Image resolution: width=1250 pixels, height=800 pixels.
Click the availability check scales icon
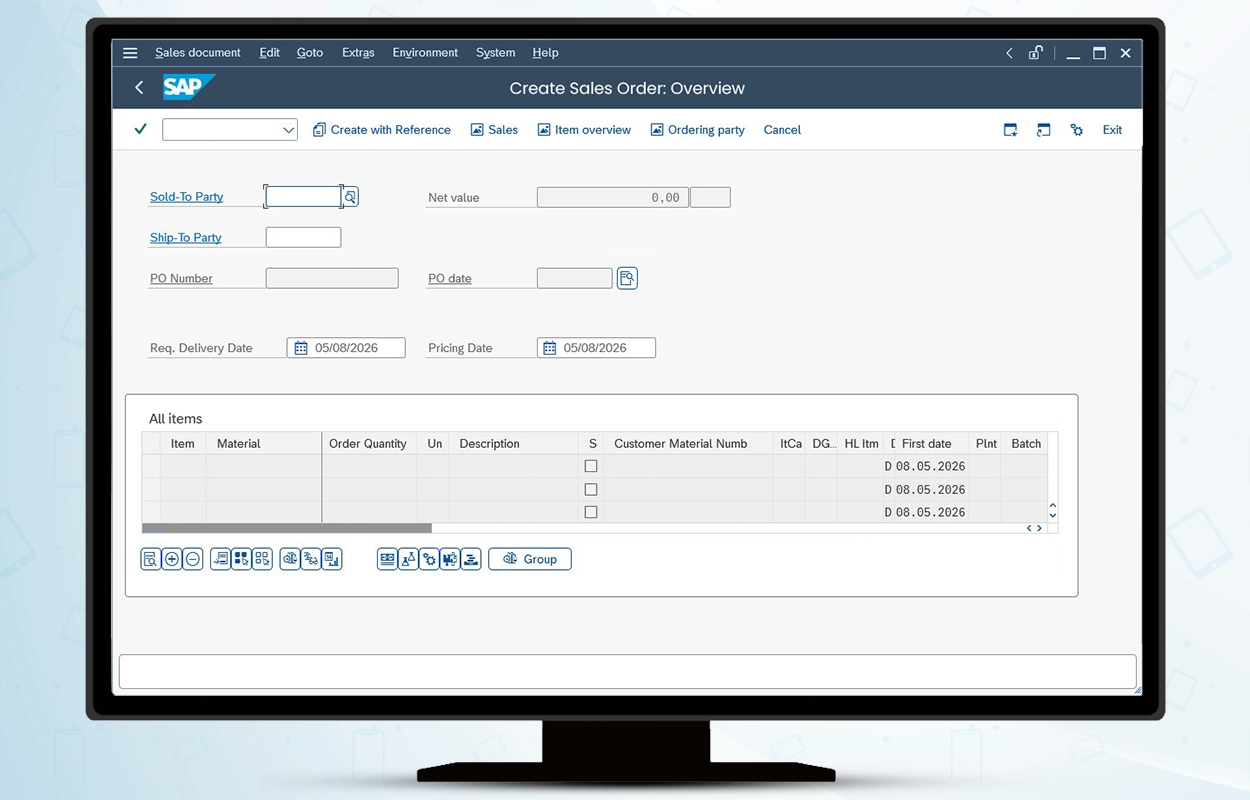click(289, 559)
